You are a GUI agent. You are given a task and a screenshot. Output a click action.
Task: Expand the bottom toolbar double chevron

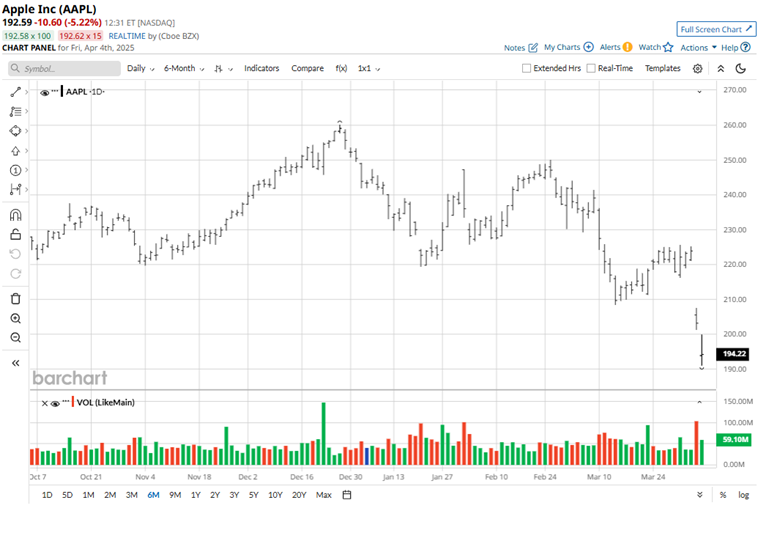tap(700, 495)
